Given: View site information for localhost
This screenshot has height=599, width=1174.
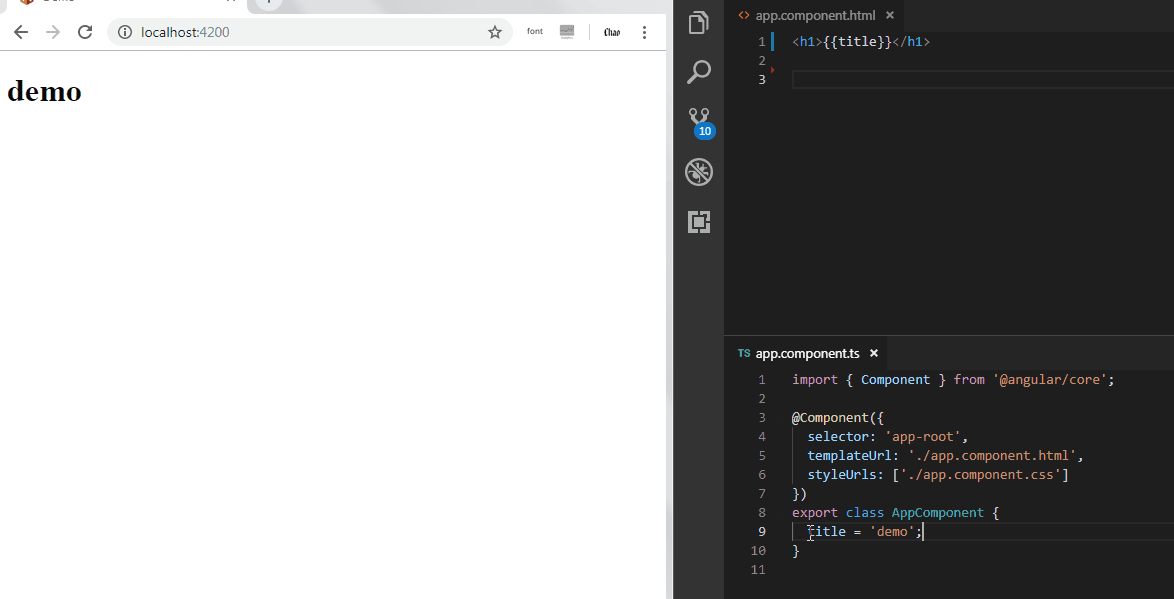Looking at the screenshot, I should [125, 32].
